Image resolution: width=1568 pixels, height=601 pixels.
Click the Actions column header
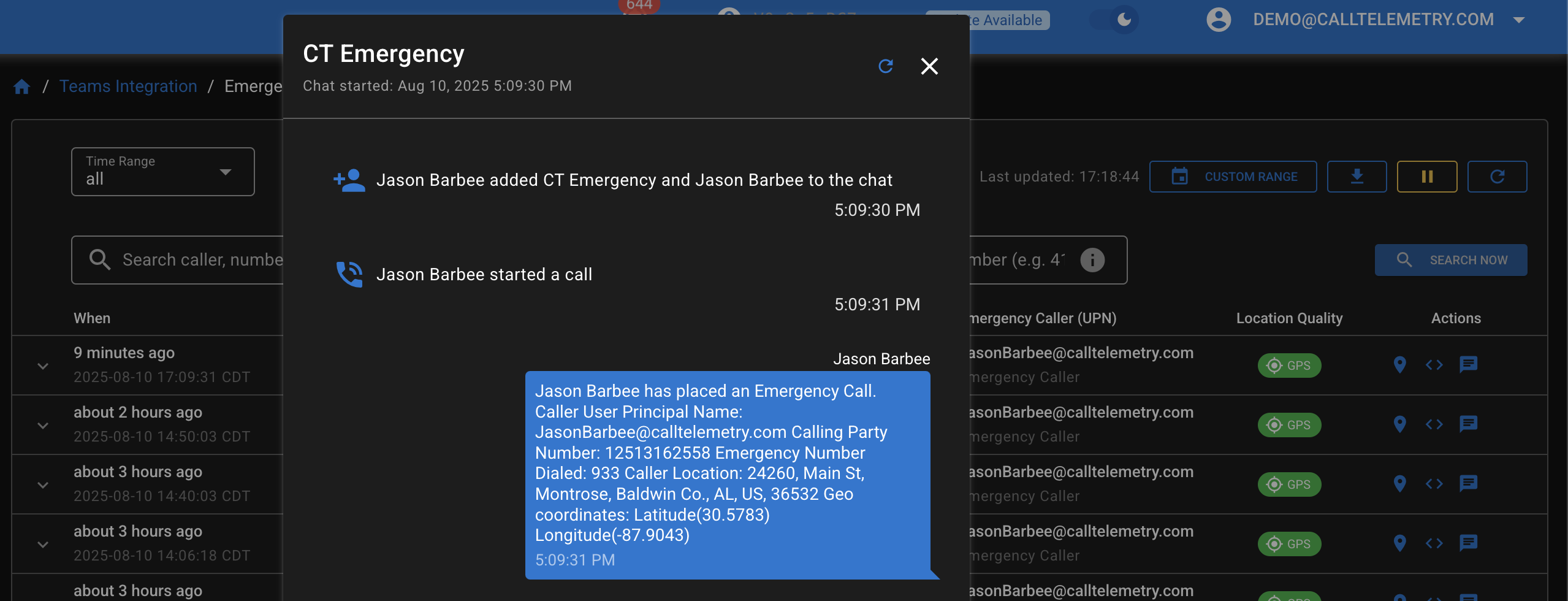pyautogui.click(x=1456, y=318)
